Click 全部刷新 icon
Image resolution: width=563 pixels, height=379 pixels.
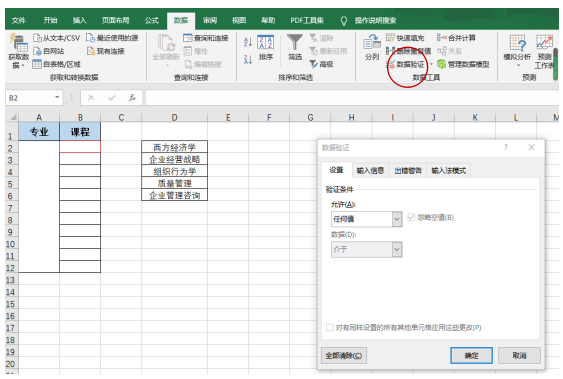pos(166,43)
